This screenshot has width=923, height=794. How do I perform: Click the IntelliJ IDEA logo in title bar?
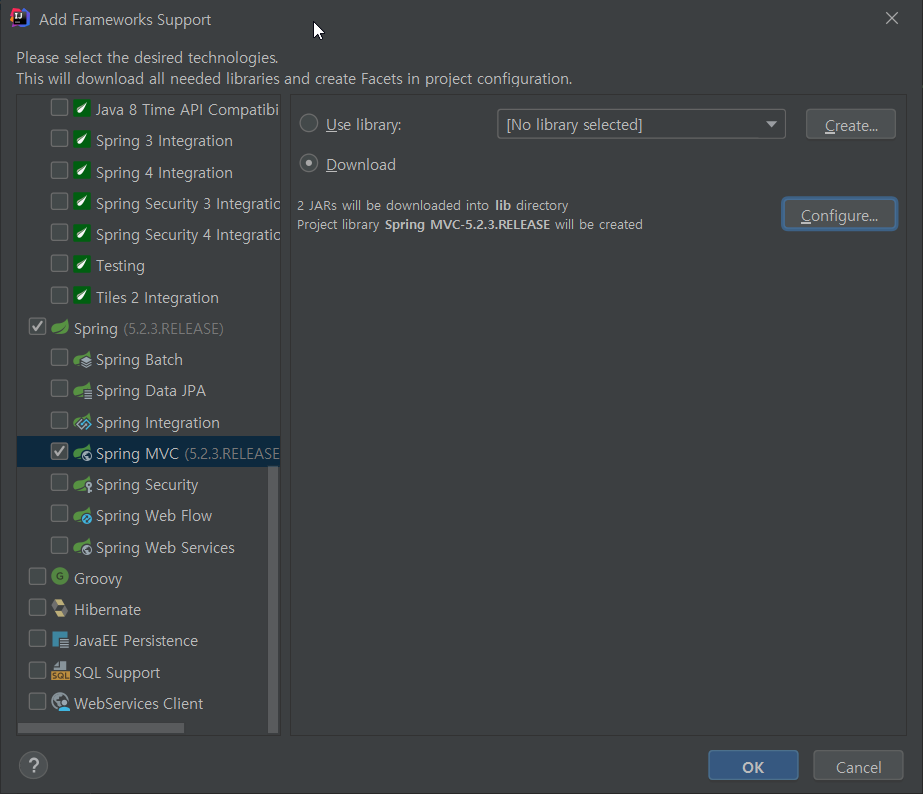tap(19, 18)
